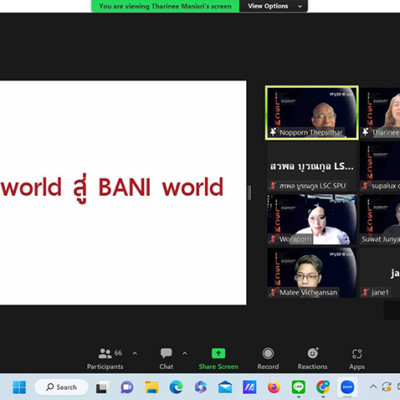
Task: Start recording with the Record button
Action: (268, 359)
